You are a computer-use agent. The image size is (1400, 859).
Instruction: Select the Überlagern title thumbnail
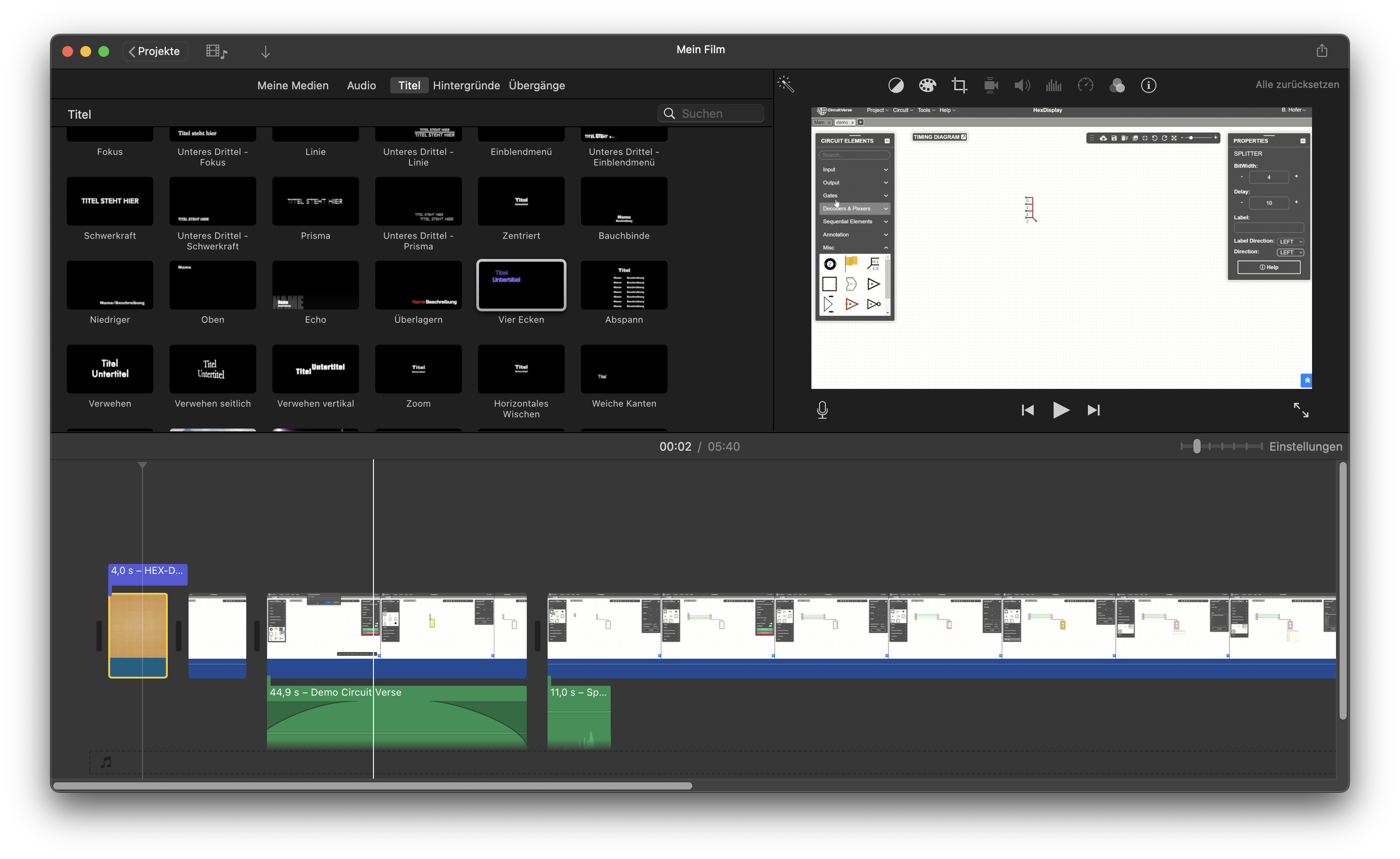click(418, 286)
